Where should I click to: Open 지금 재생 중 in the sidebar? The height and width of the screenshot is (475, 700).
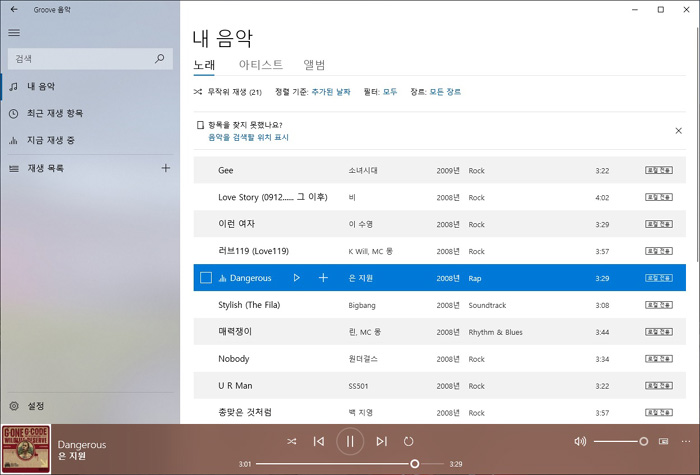[x=90, y=140]
